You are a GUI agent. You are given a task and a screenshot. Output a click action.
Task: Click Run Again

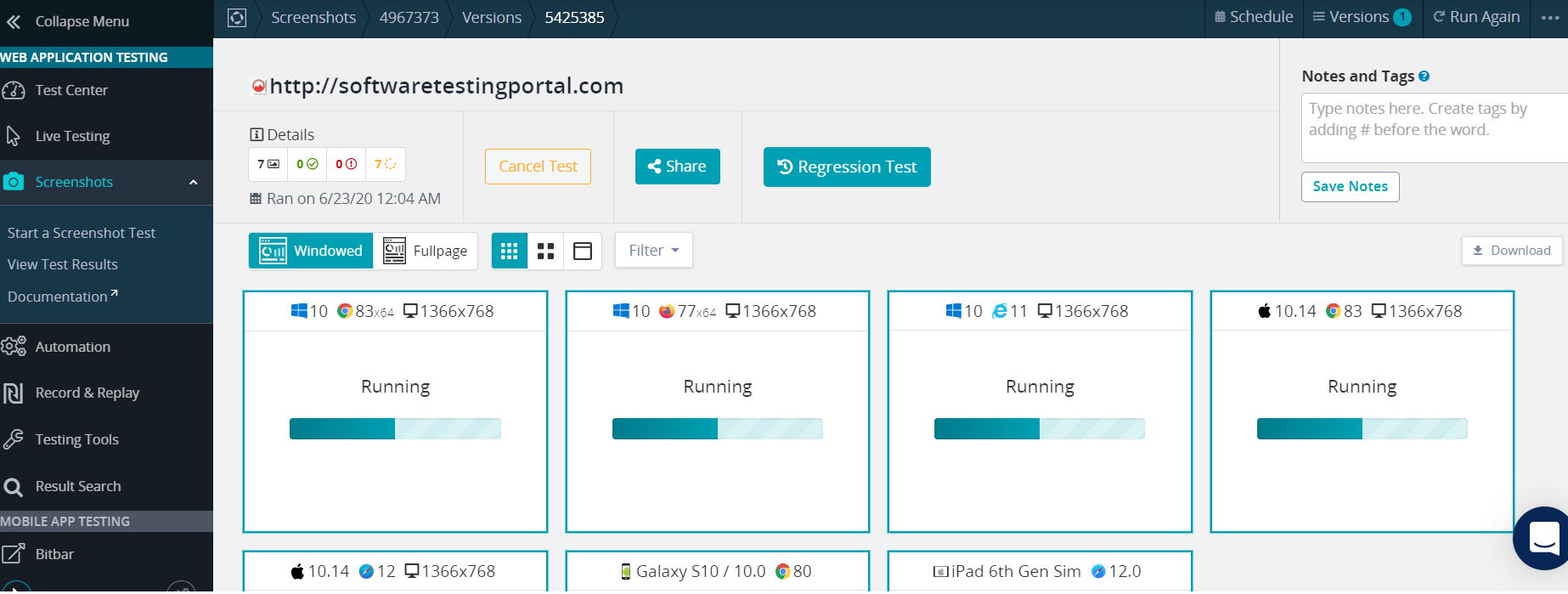(x=1476, y=17)
